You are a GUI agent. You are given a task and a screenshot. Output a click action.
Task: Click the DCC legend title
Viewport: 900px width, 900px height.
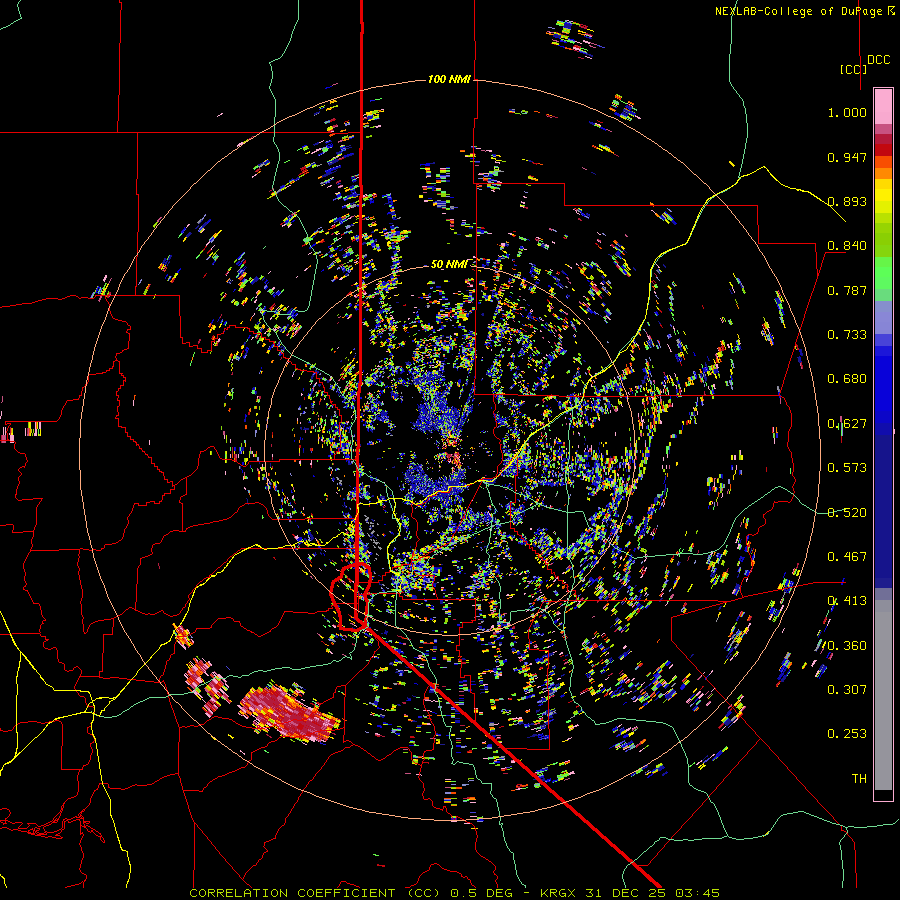tap(878, 60)
